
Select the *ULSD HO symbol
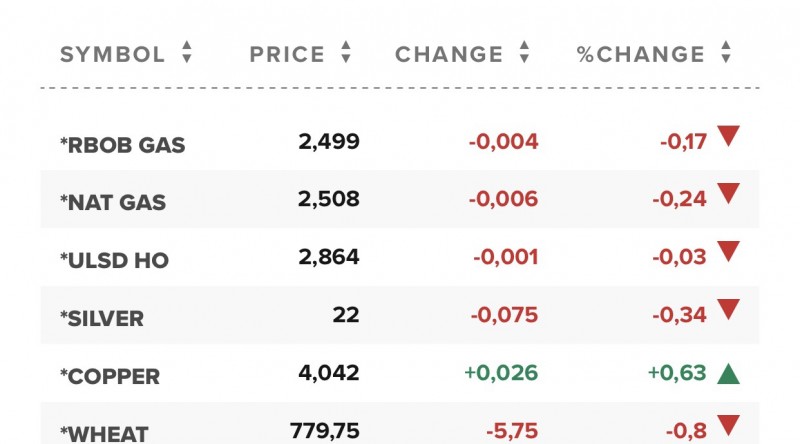pyautogui.click(x=114, y=261)
